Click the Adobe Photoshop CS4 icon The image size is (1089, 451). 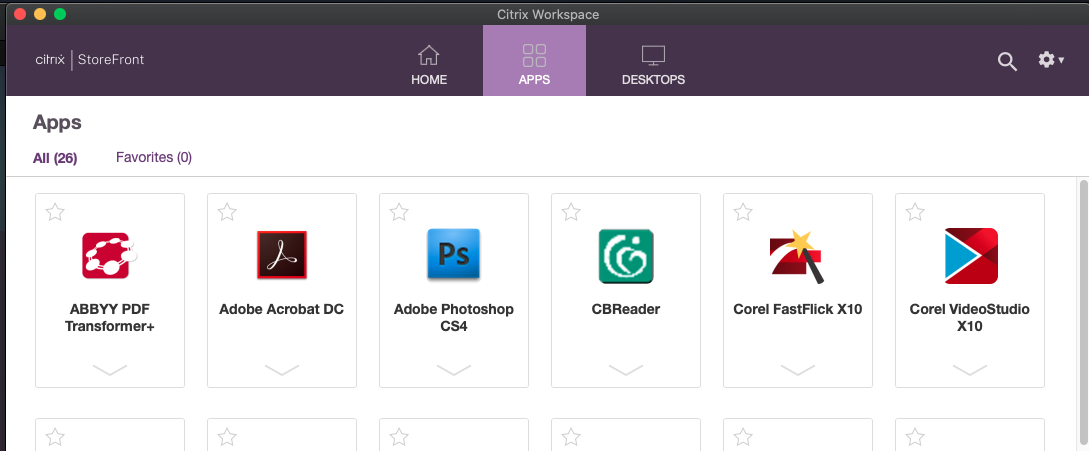click(453, 256)
